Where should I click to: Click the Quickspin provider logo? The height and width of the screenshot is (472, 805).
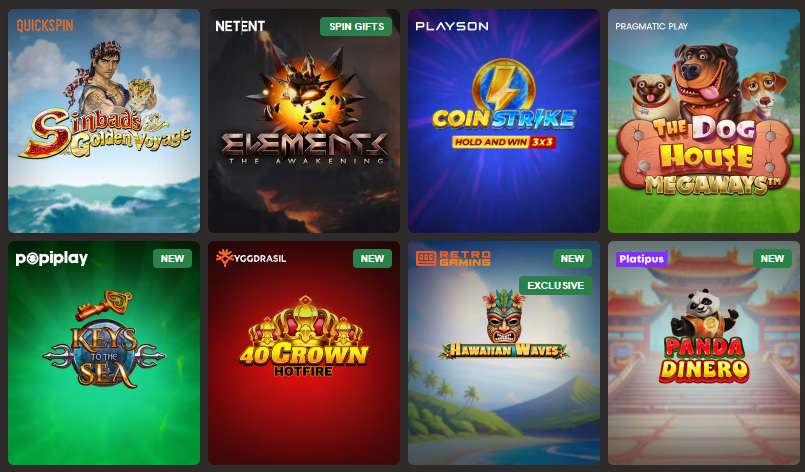click(x=45, y=25)
